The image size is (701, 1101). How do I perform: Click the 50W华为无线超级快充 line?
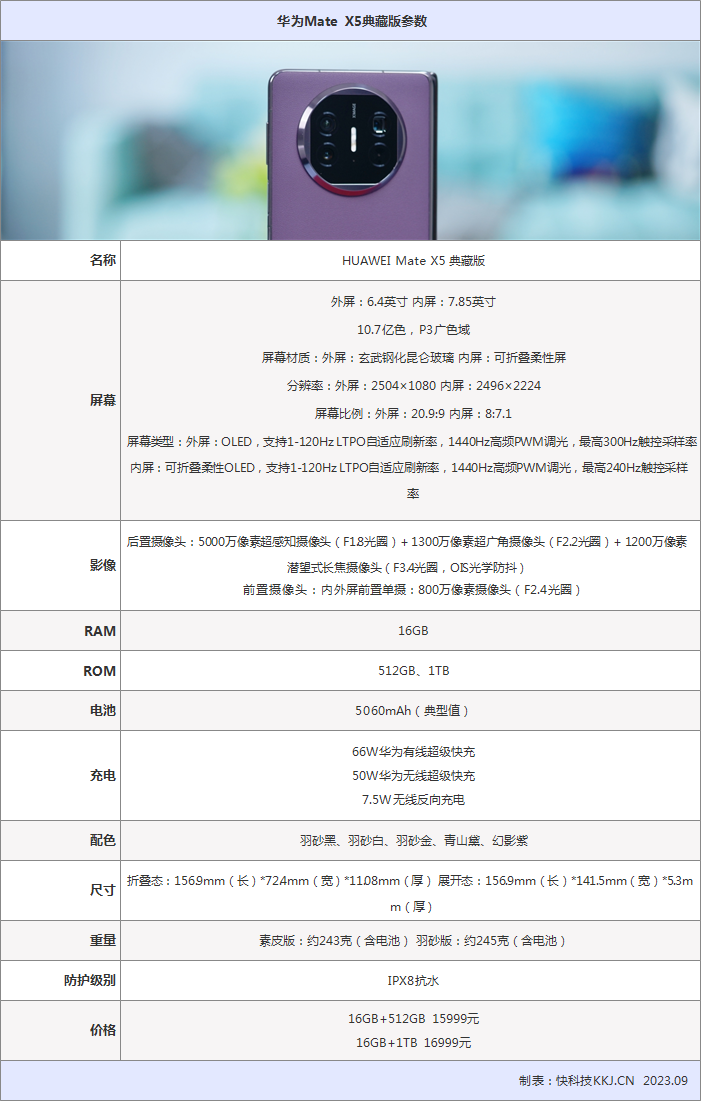click(413, 776)
